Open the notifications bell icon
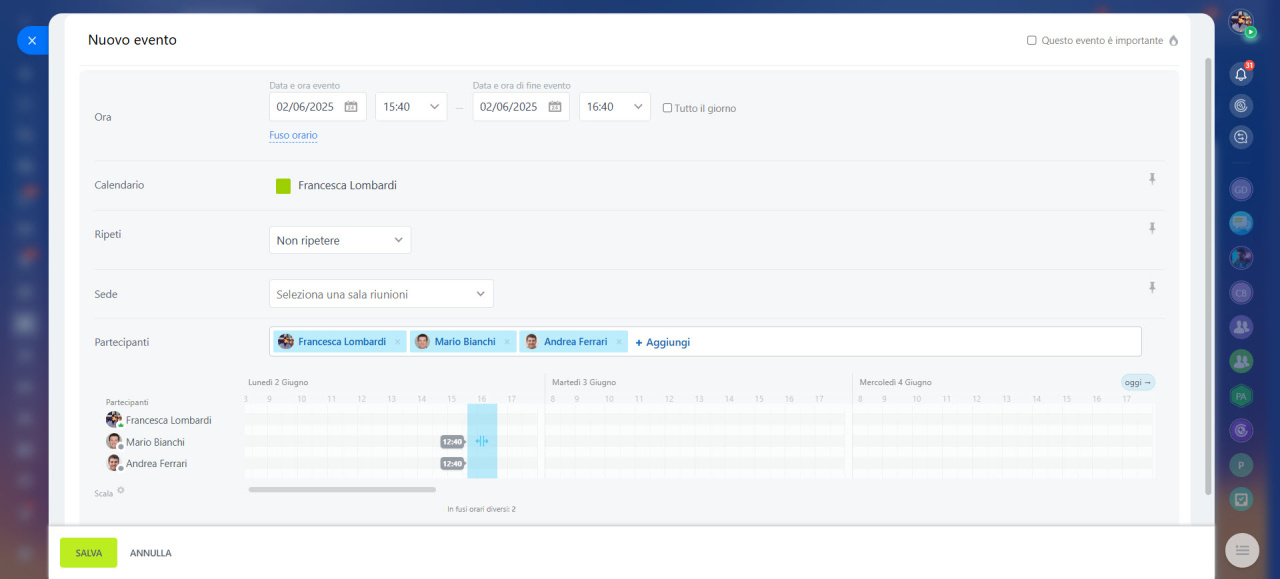Image resolution: width=1280 pixels, height=579 pixels. pos(1241,74)
